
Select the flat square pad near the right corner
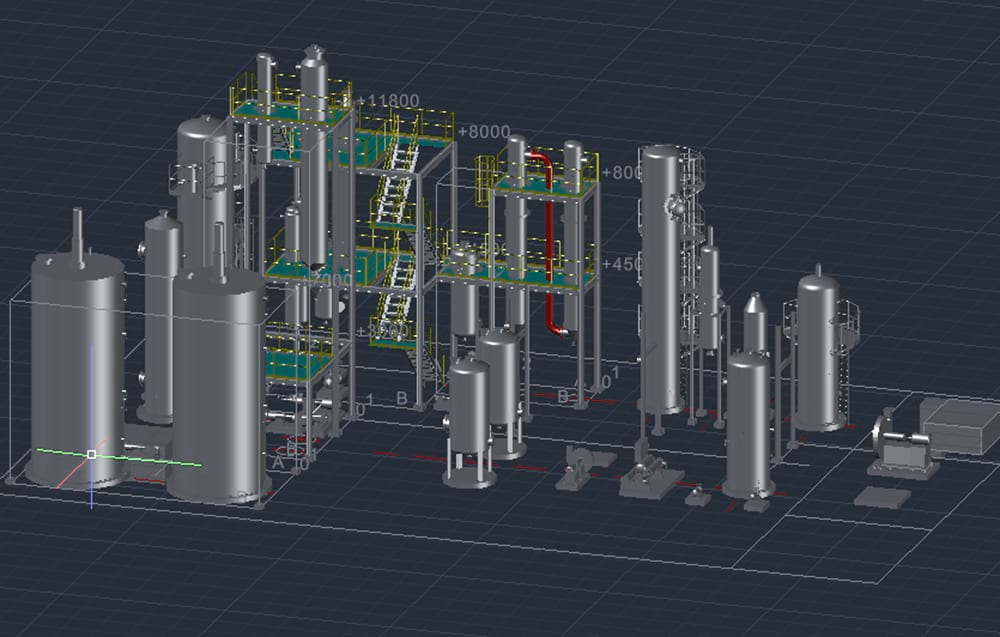coord(882,497)
